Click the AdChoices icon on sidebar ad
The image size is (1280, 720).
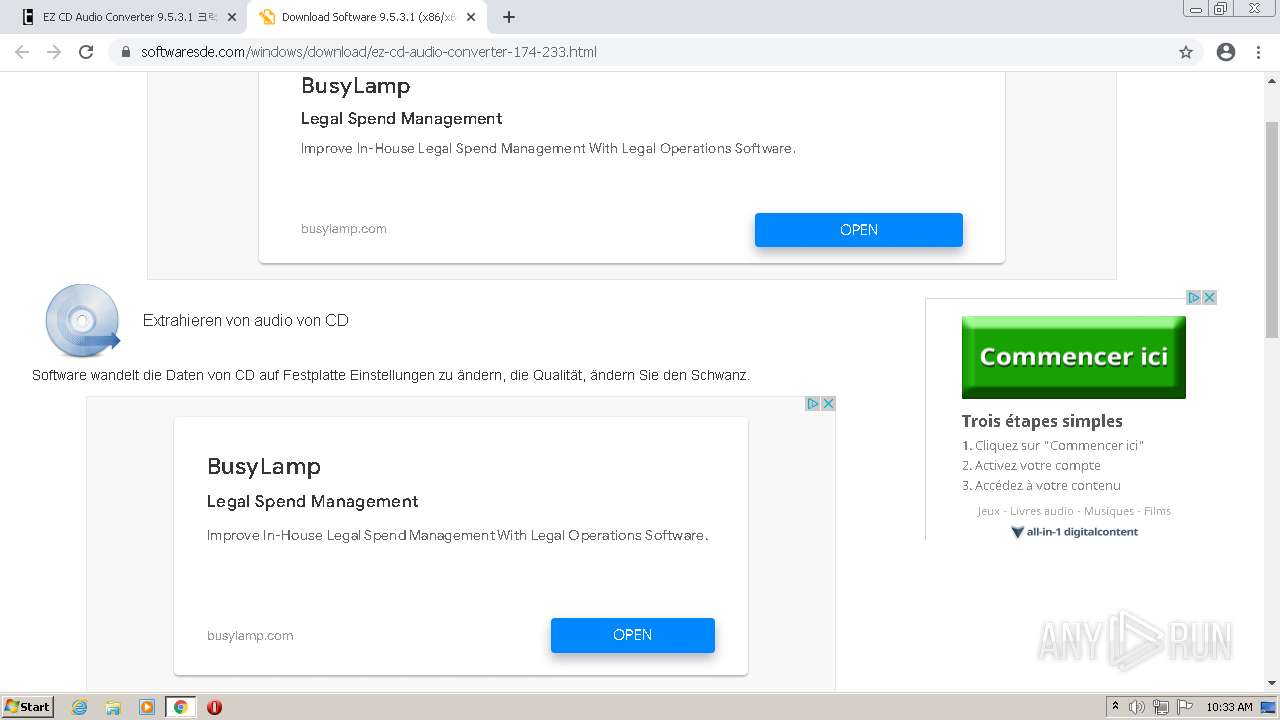tap(1194, 297)
